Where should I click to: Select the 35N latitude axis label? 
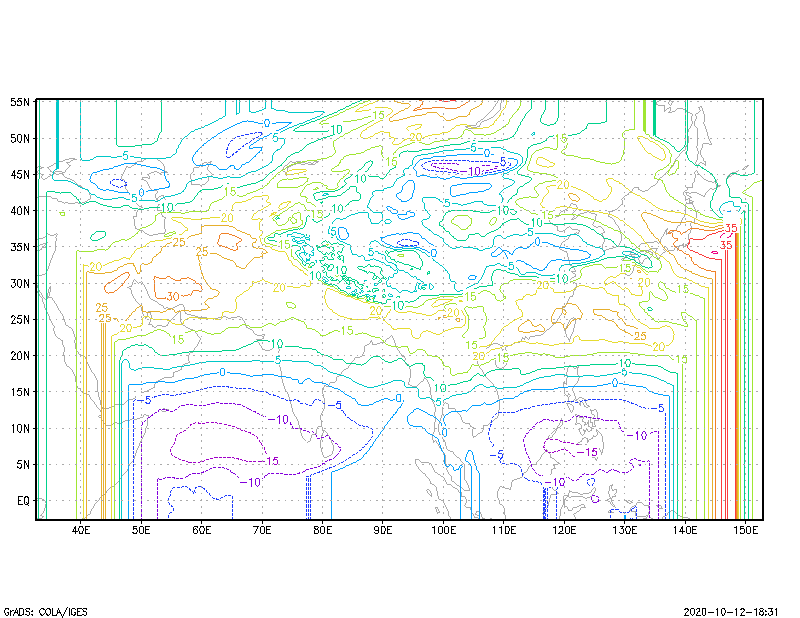(20, 247)
